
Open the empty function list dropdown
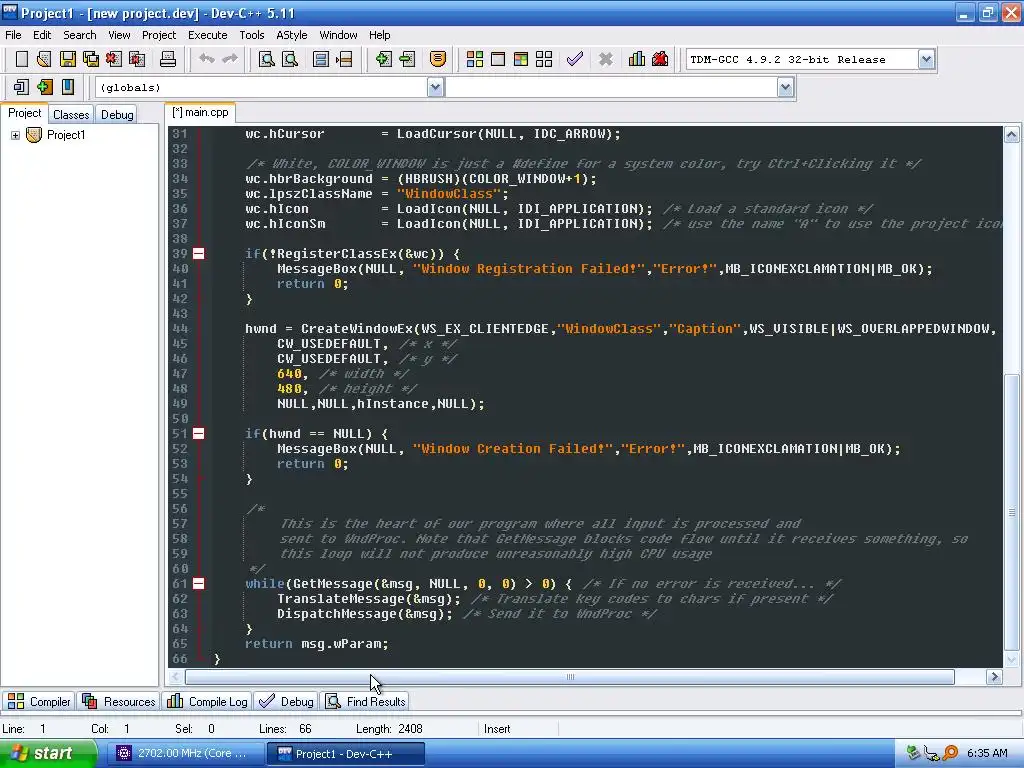click(786, 87)
